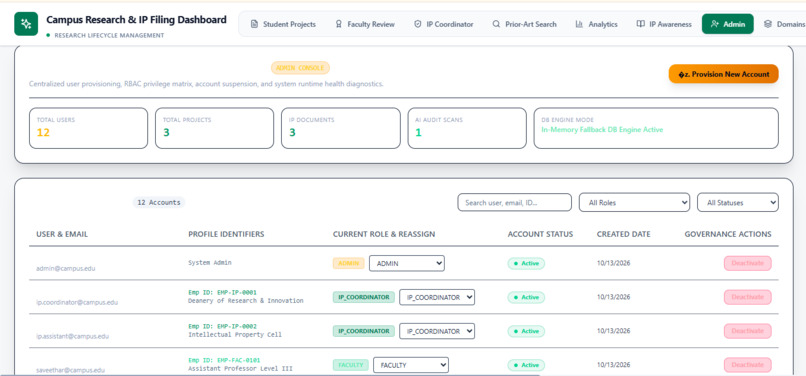Open the Prior-Art Search tab

pos(525,24)
